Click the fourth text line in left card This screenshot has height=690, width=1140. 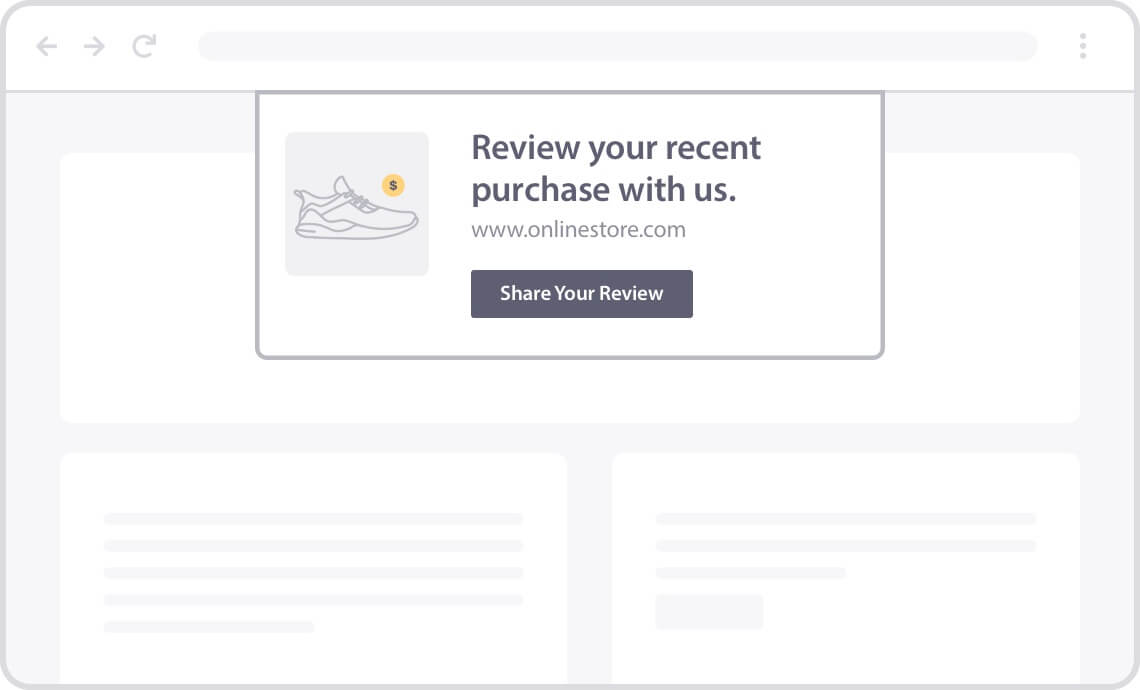[313, 600]
